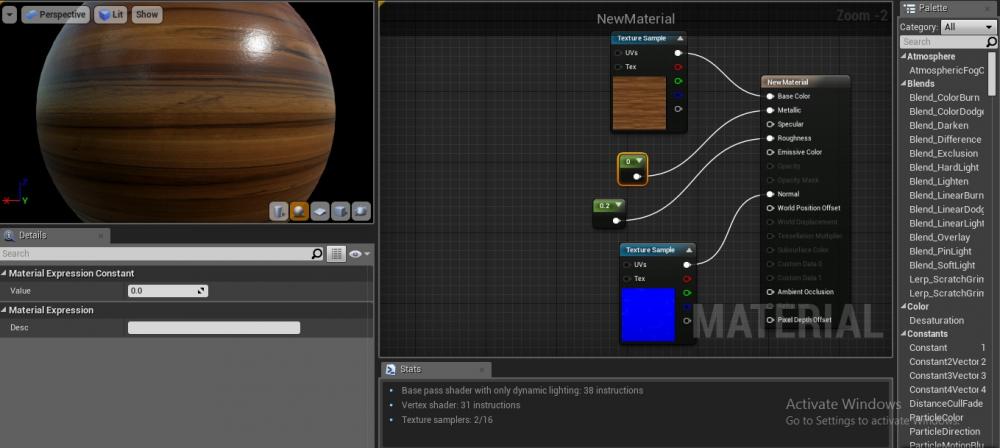Click the Specular input pin

[x=770, y=124]
